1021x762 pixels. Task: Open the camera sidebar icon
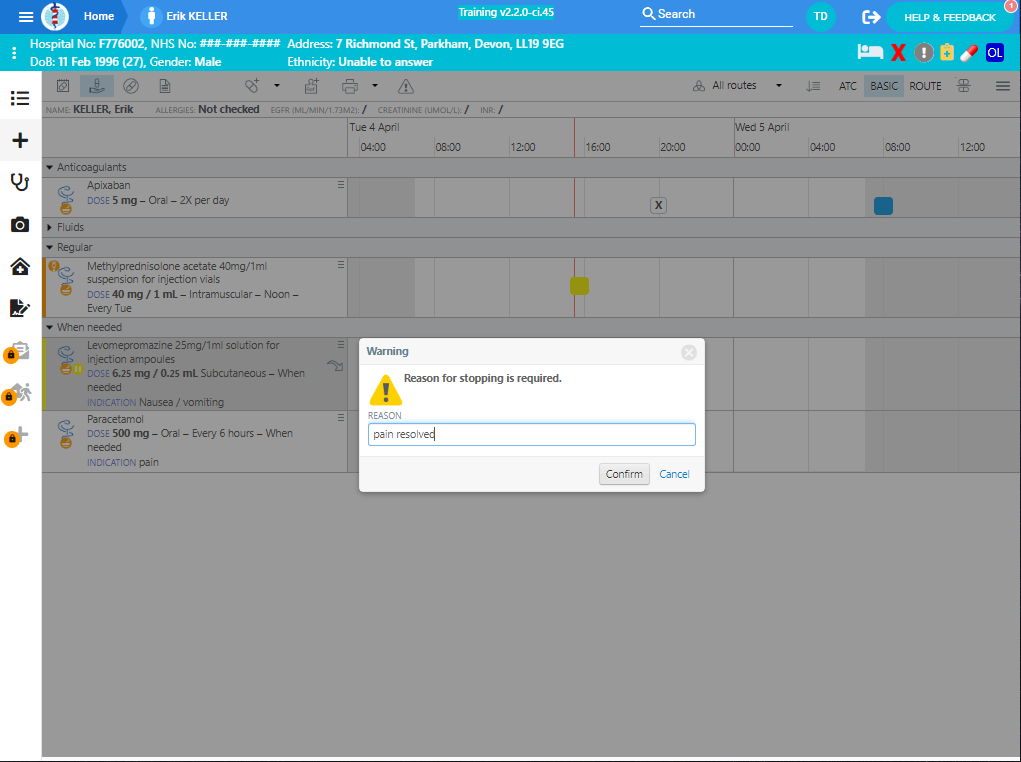coord(20,225)
